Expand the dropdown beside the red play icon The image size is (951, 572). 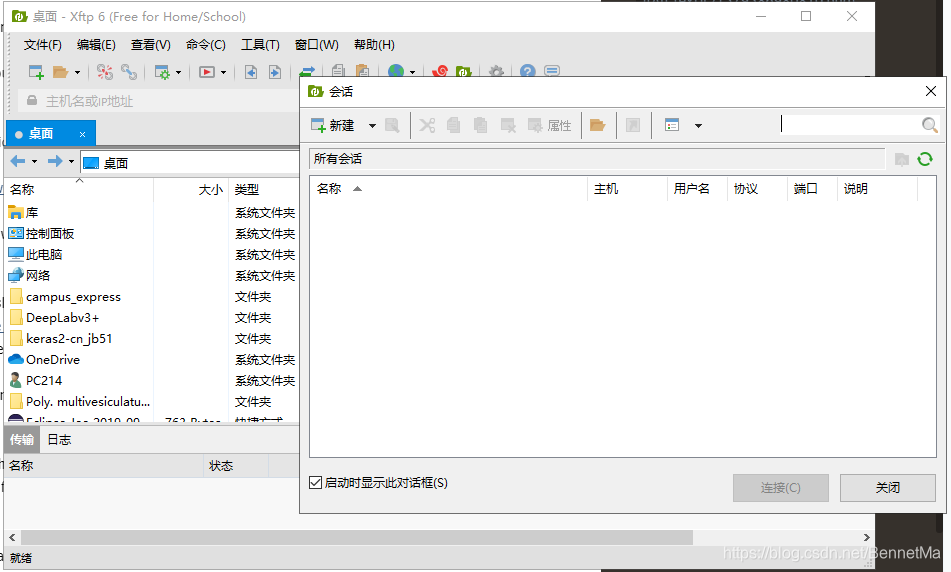click(223, 73)
